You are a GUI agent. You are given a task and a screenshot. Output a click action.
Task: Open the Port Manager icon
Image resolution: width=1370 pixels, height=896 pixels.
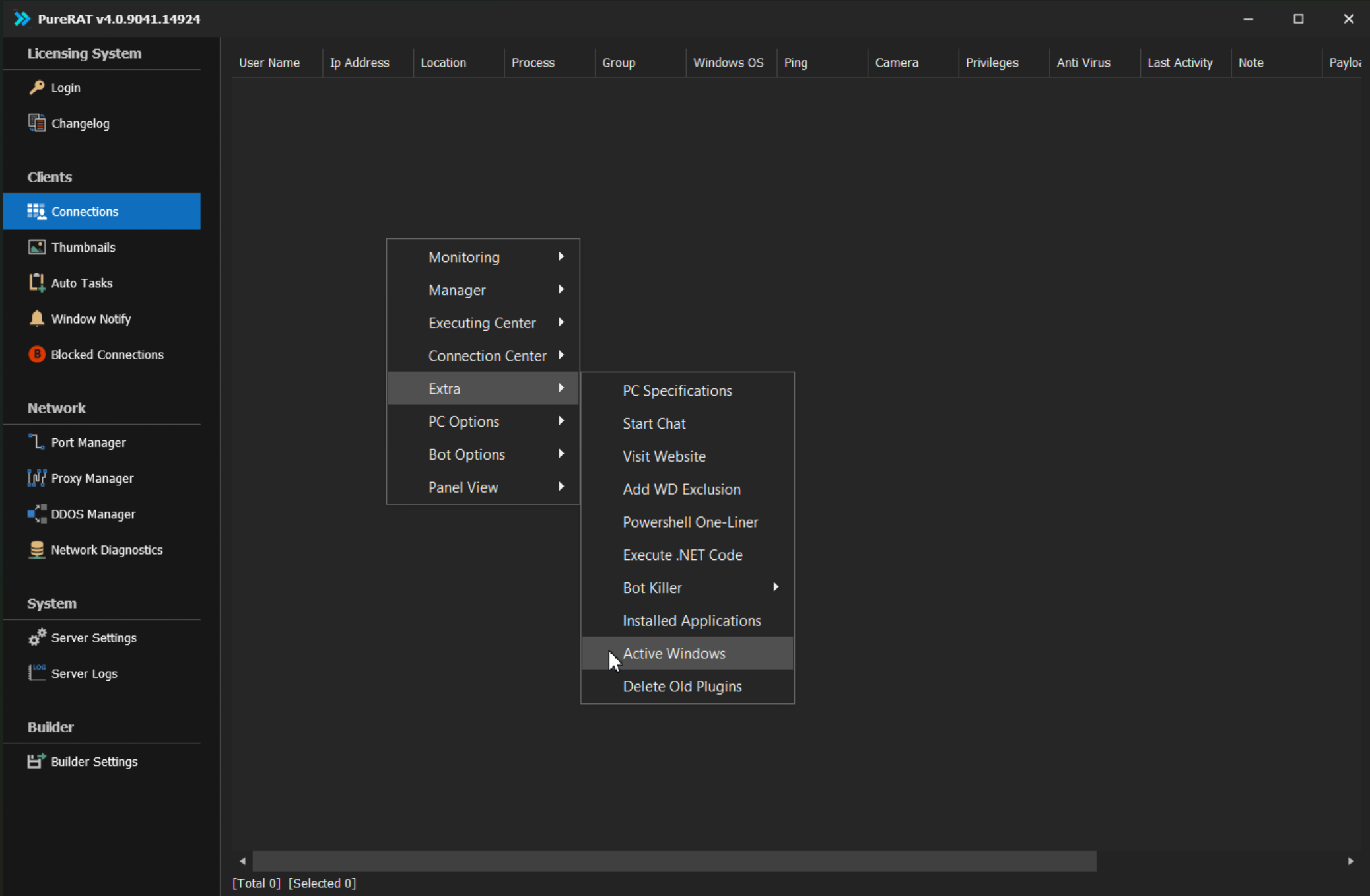click(x=37, y=442)
